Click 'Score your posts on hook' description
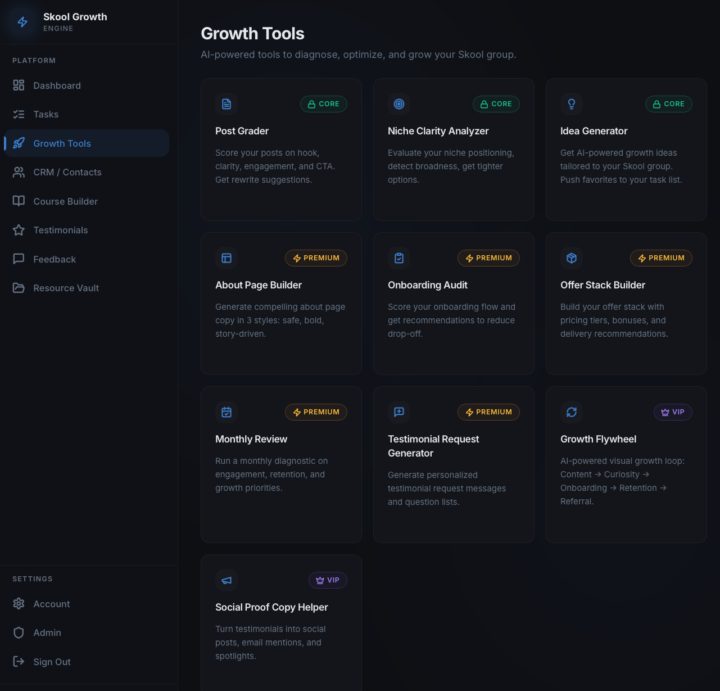This screenshot has height=691, width=720. point(275,166)
